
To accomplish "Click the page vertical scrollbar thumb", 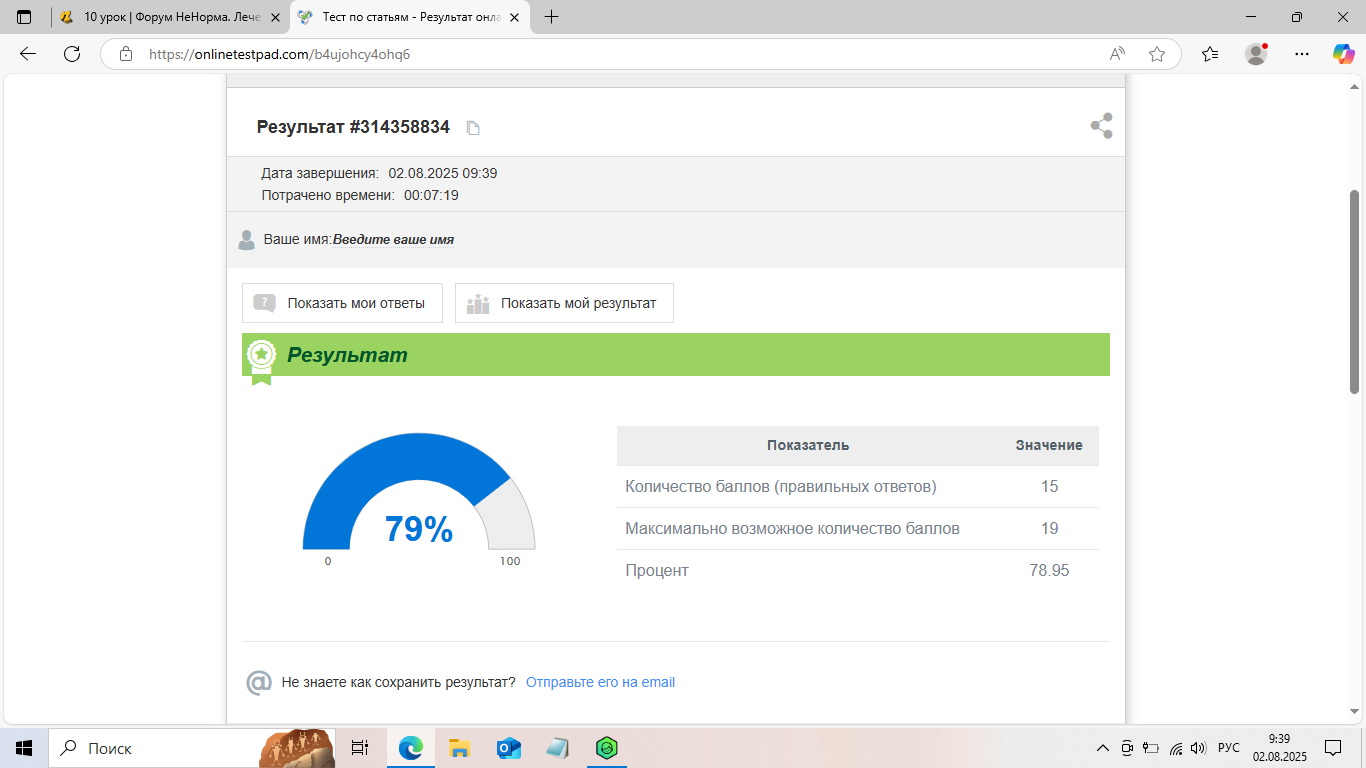I will tap(1355, 292).
